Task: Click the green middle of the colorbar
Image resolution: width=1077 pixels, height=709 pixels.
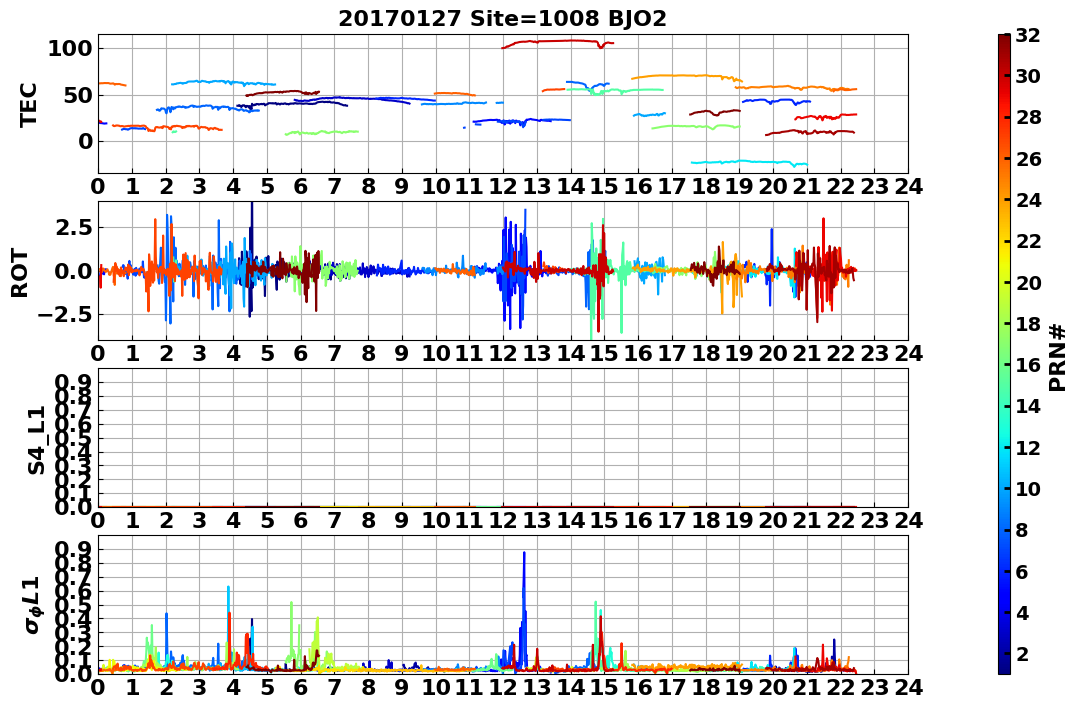Action: (x=1004, y=354)
